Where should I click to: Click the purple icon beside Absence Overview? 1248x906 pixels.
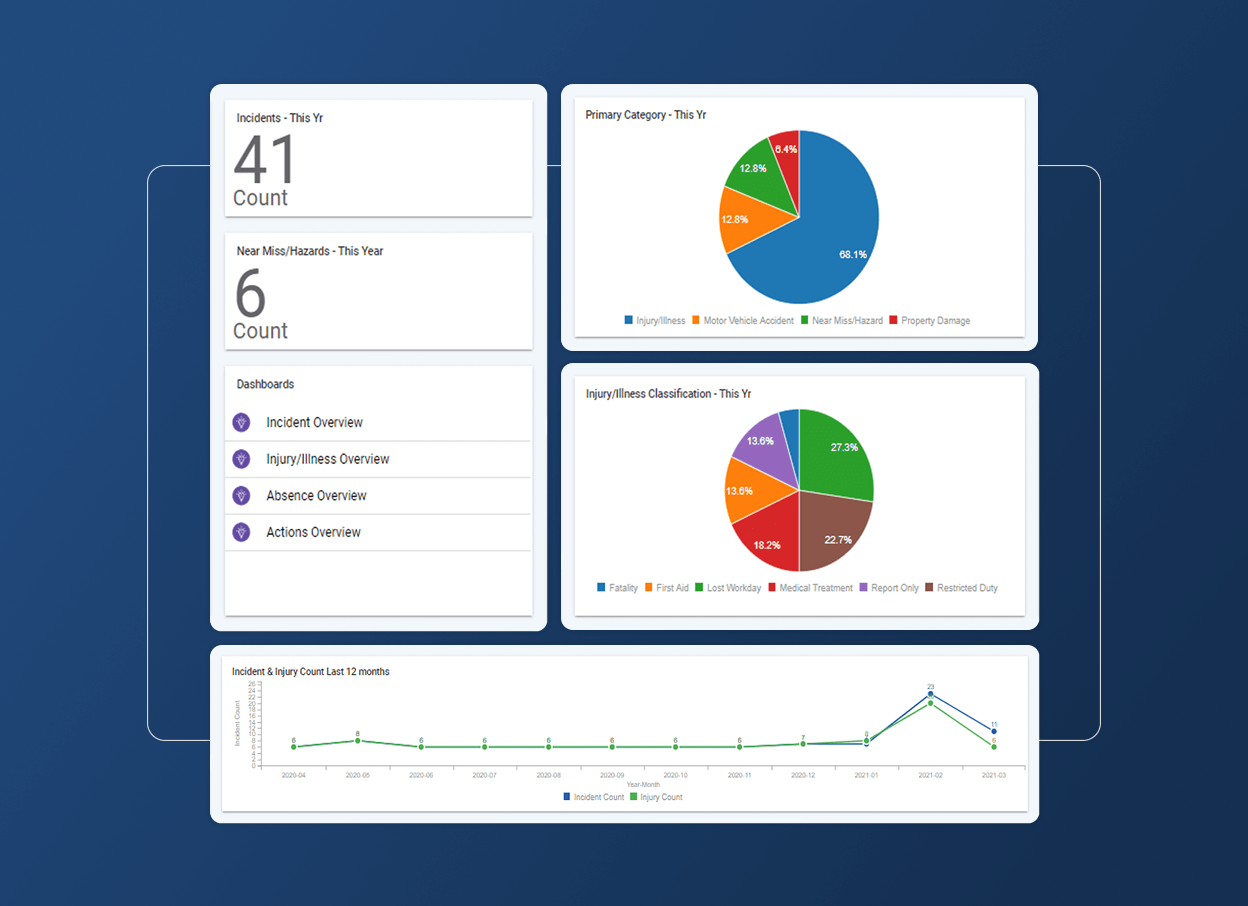click(x=240, y=495)
